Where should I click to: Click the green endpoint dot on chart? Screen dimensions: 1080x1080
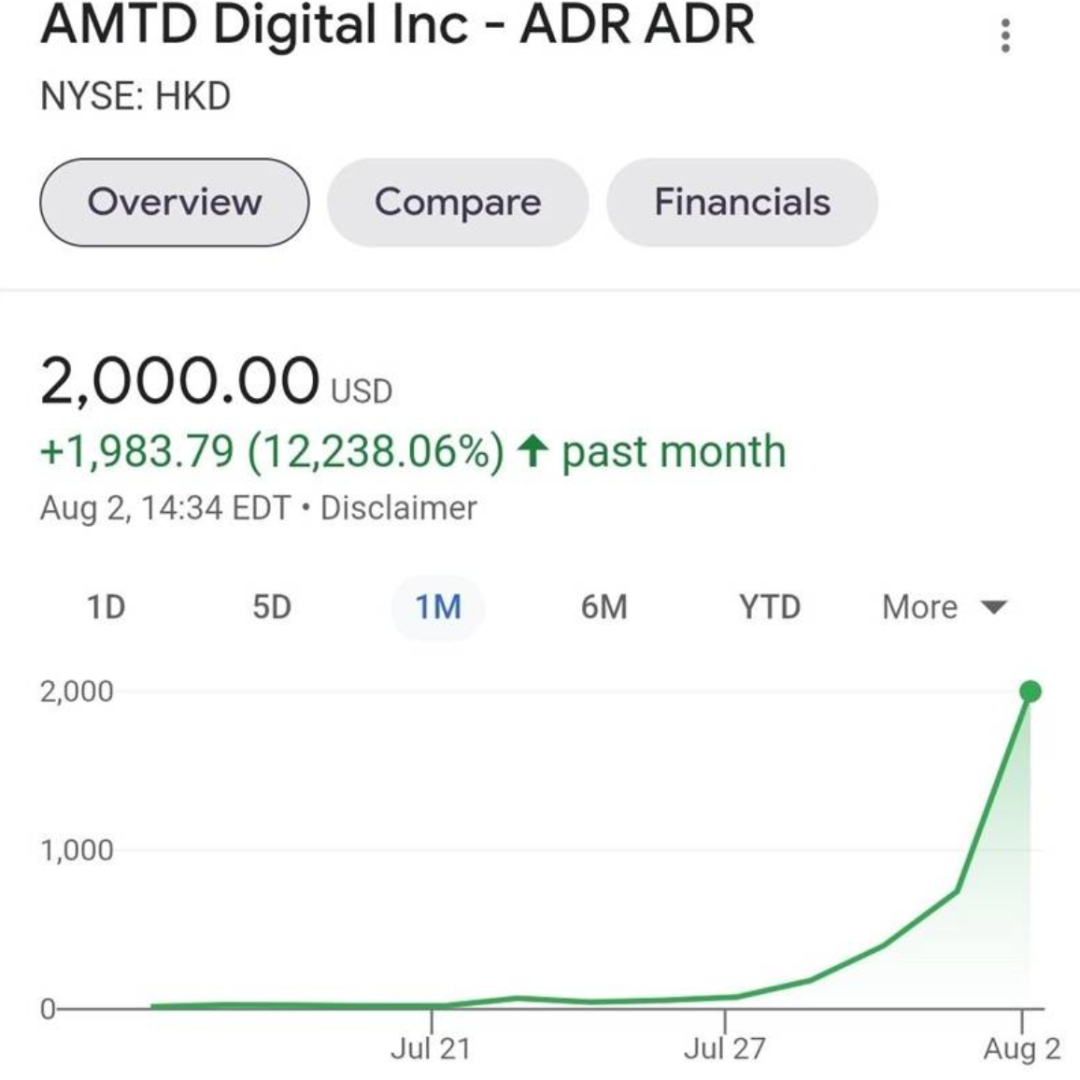[x=1030, y=691]
